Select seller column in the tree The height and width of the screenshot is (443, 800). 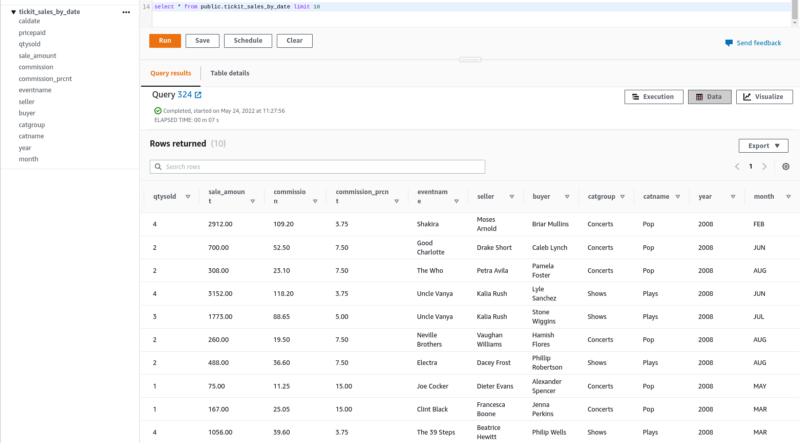pos(27,102)
